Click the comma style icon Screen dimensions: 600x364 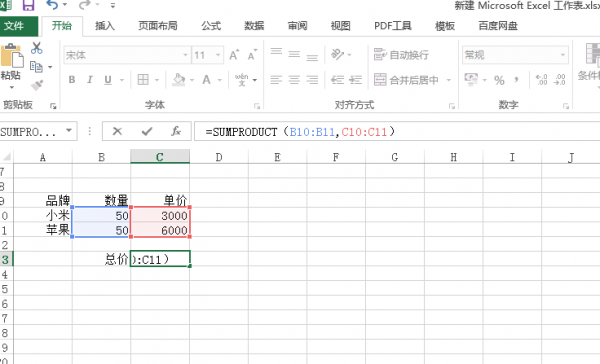pos(517,80)
